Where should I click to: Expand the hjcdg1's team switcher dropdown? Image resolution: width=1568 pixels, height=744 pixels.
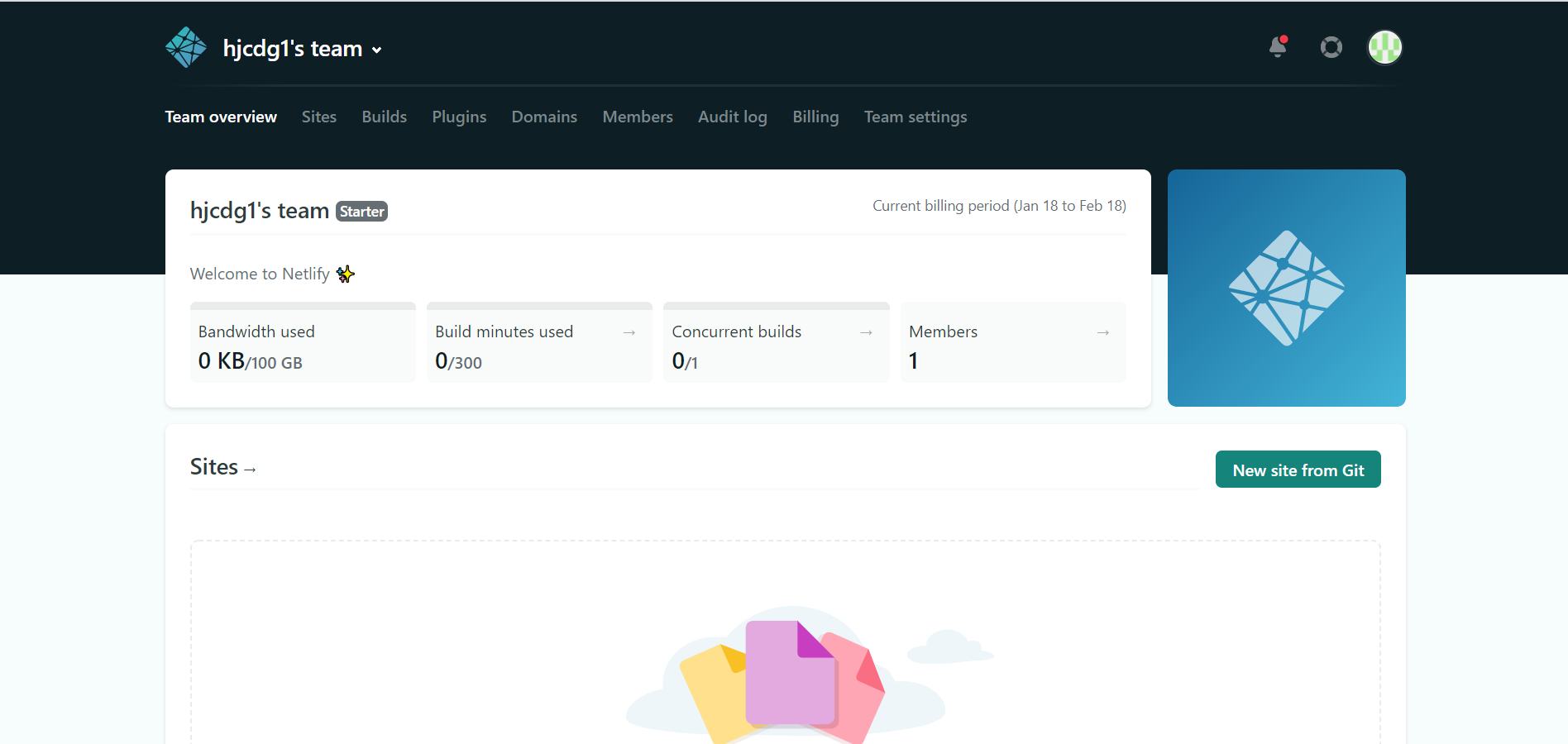pyautogui.click(x=302, y=49)
